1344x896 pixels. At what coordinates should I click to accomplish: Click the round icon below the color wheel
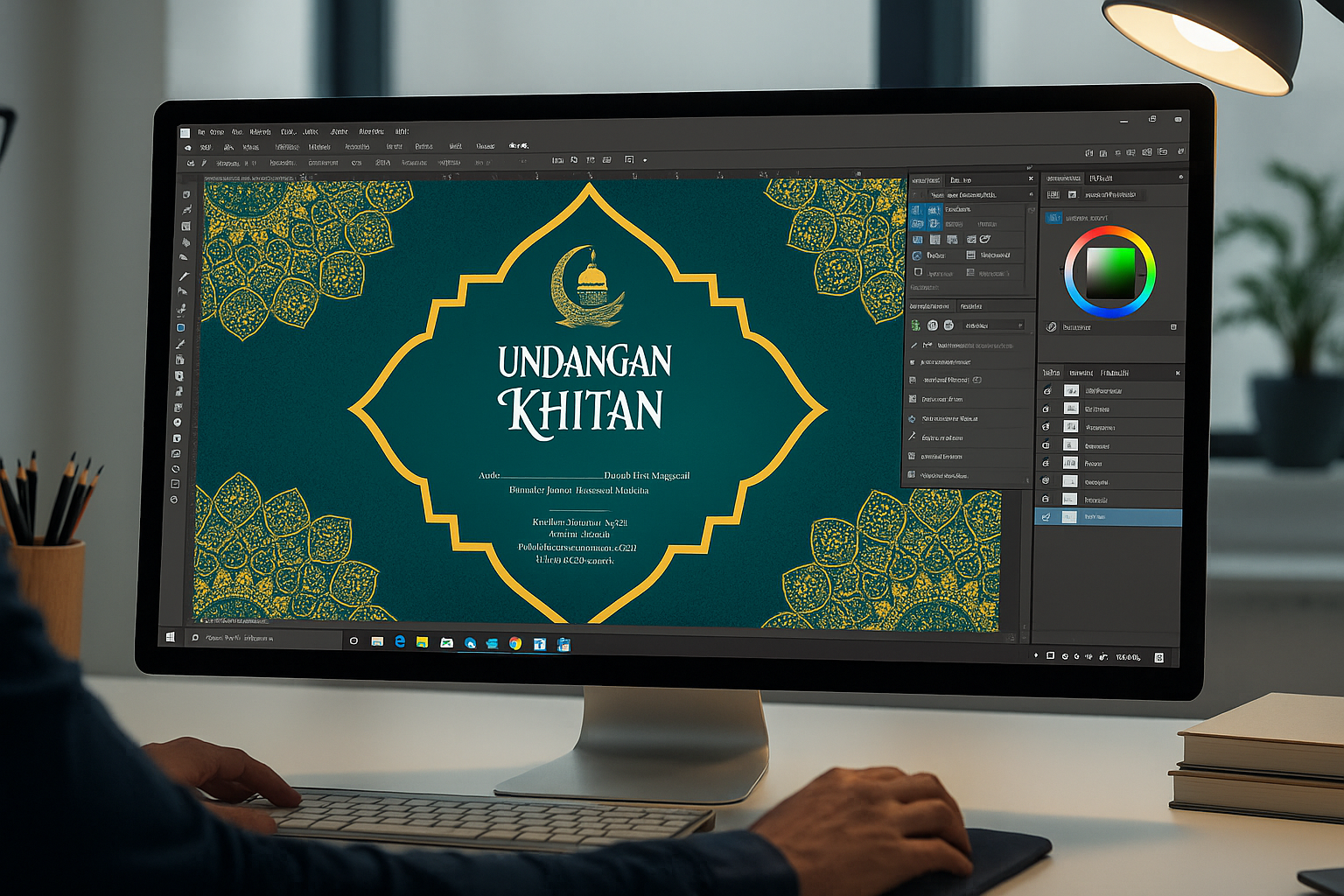[1052, 326]
